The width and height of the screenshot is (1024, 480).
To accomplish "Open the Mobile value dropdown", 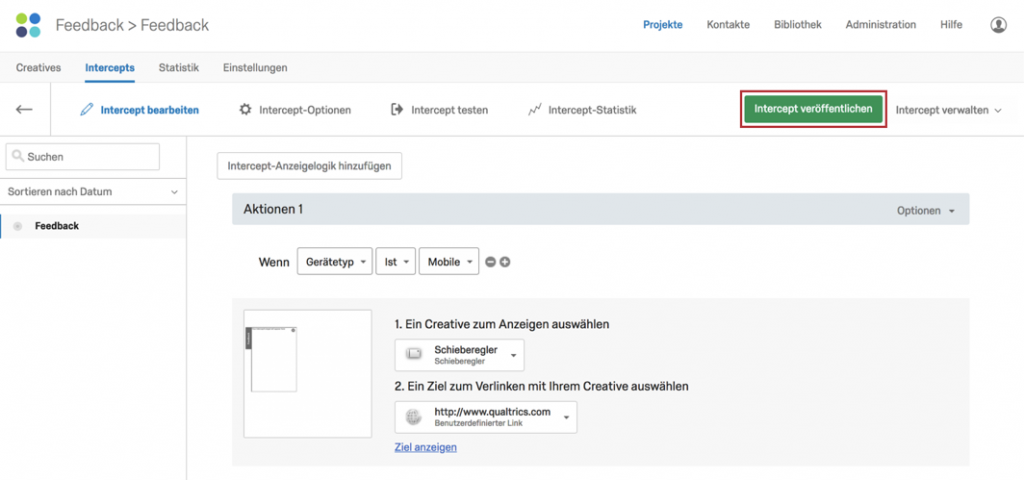I will [449, 261].
